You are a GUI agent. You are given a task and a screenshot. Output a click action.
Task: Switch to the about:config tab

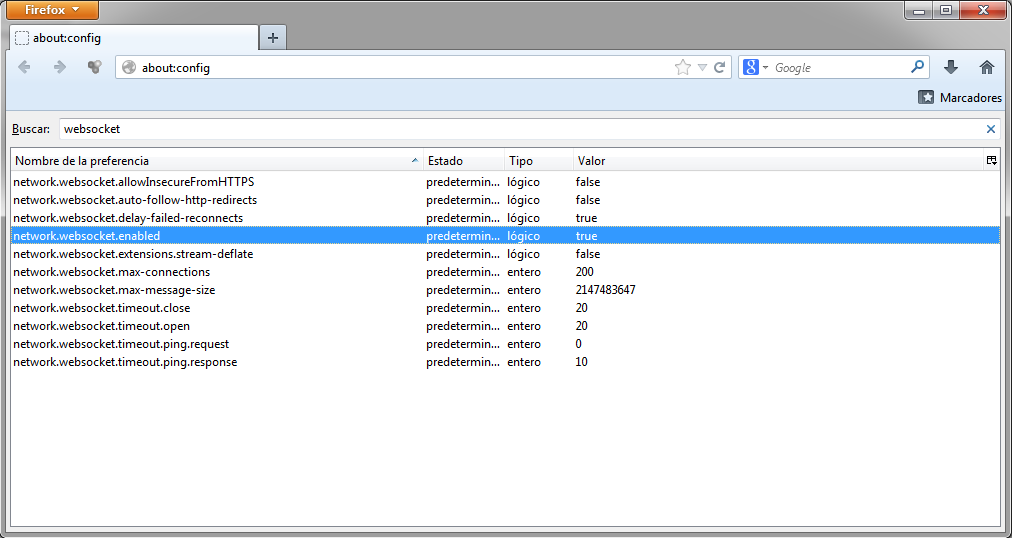(x=130, y=38)
